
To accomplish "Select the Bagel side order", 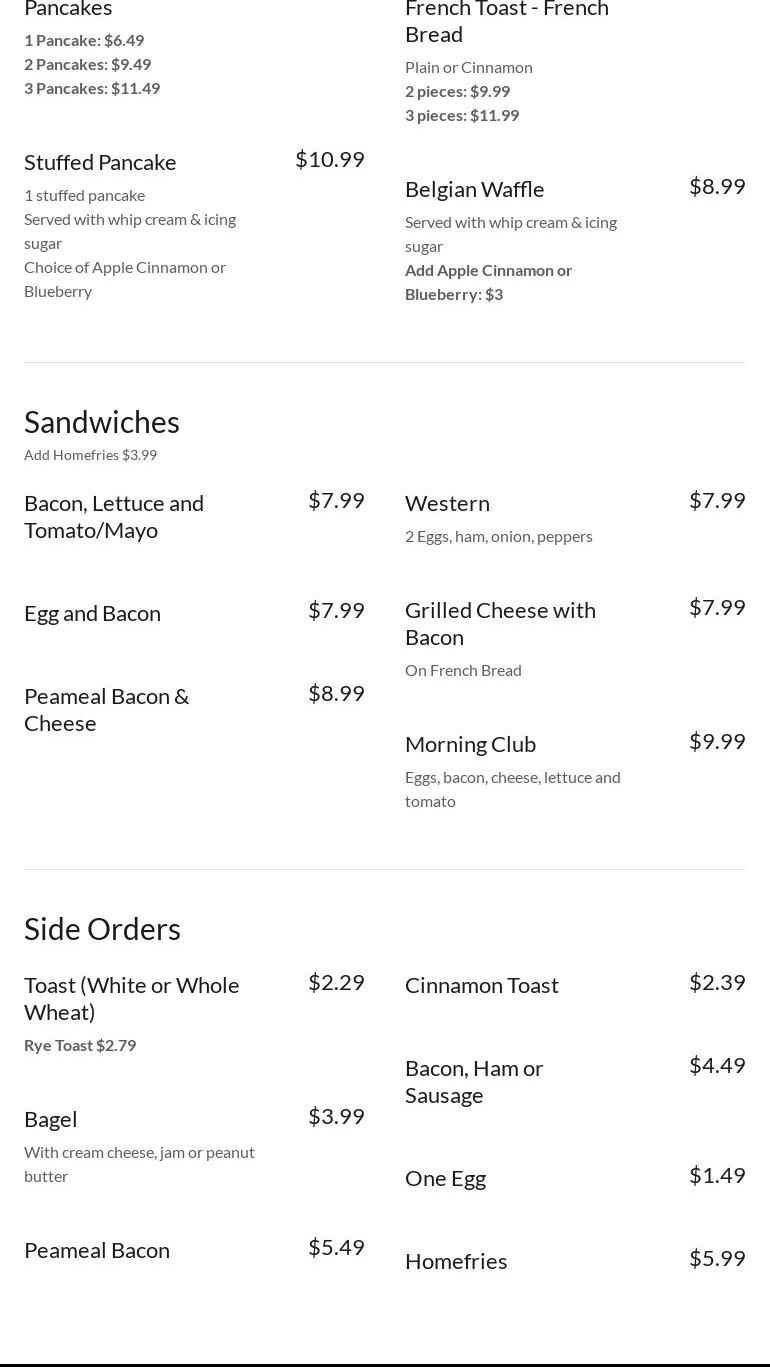I will click(x=51, y=1119).
